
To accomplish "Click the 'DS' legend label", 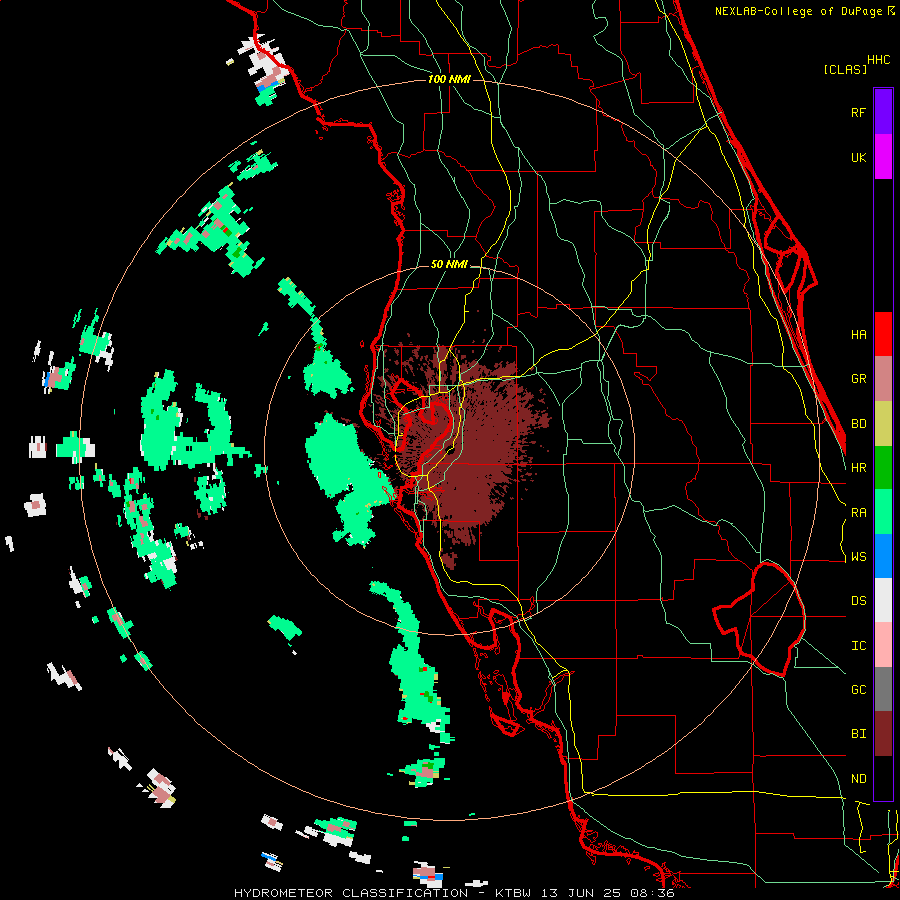I will [858, 601].
